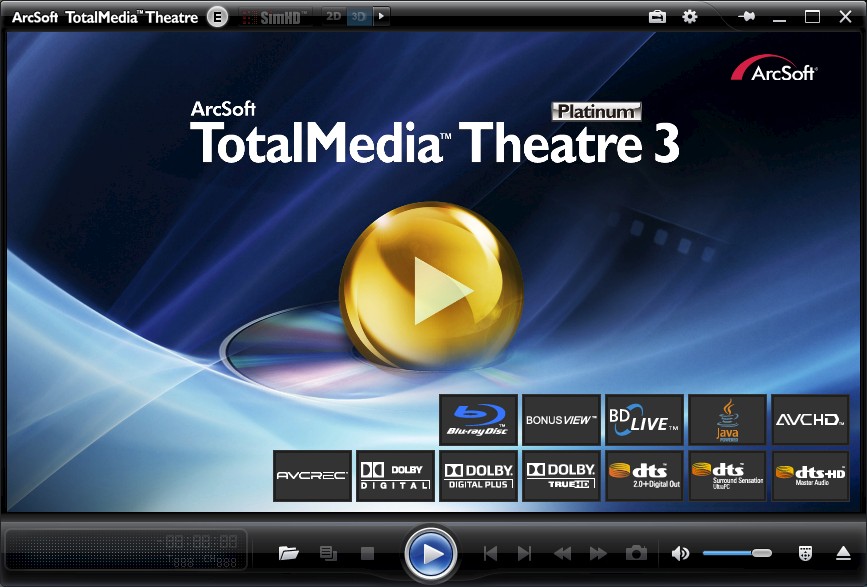
Task: Click the Dolby Digital Plus badge
Action: (478, 476)
